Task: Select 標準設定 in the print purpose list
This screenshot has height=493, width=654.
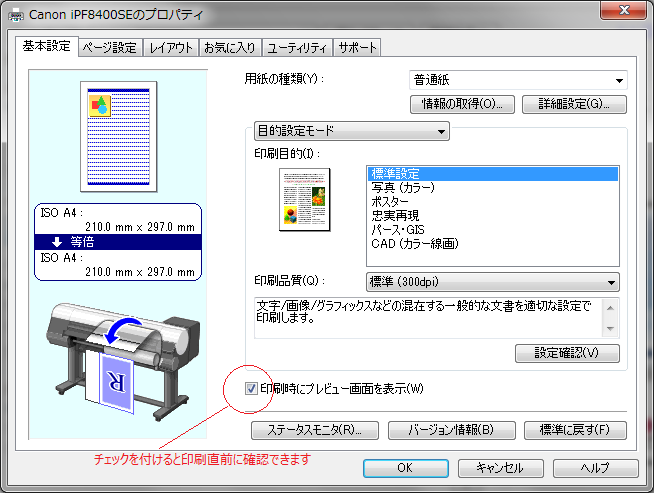Action: (493, 174)
